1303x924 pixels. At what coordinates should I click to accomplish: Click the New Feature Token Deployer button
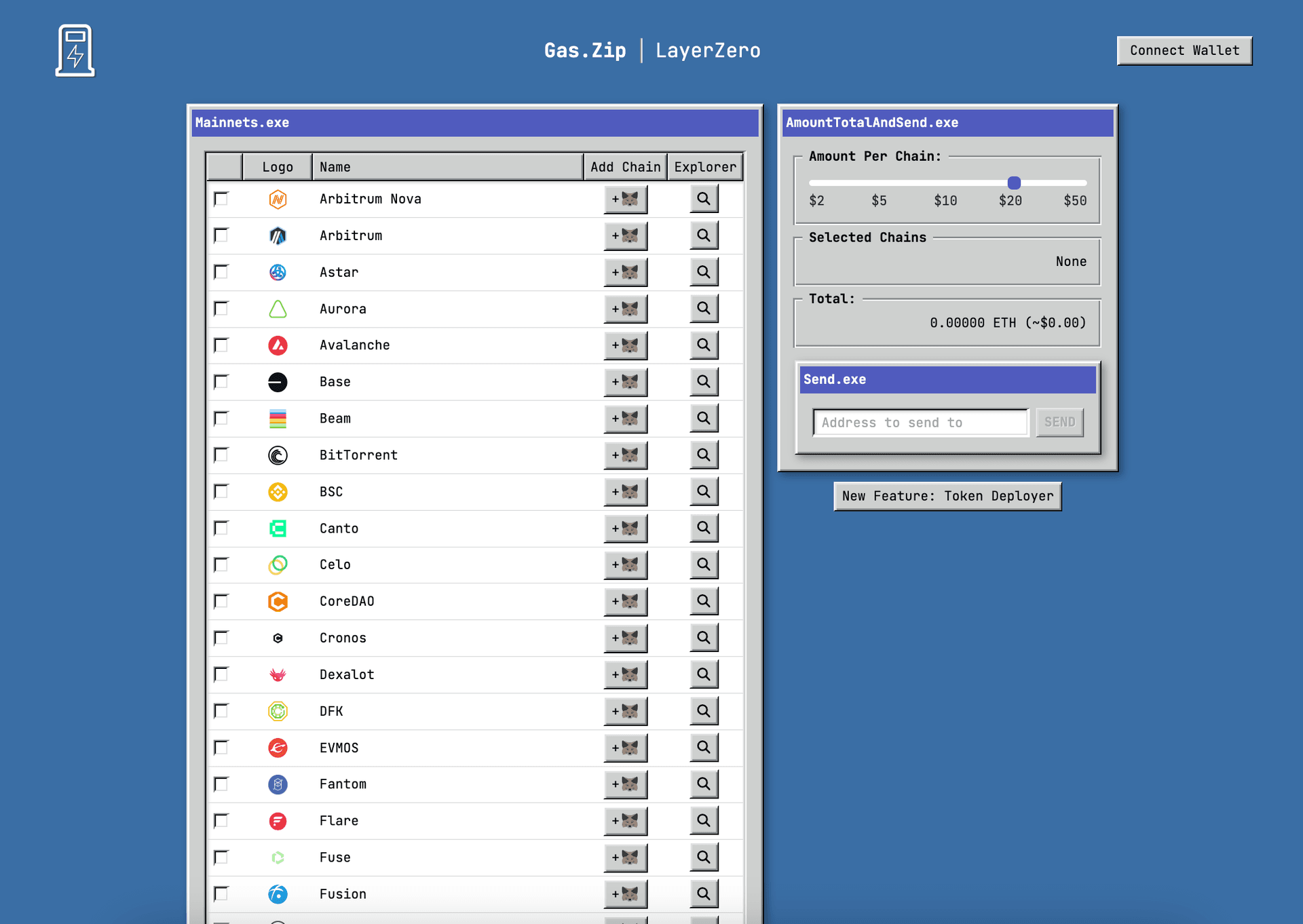(x=947, y=496)
